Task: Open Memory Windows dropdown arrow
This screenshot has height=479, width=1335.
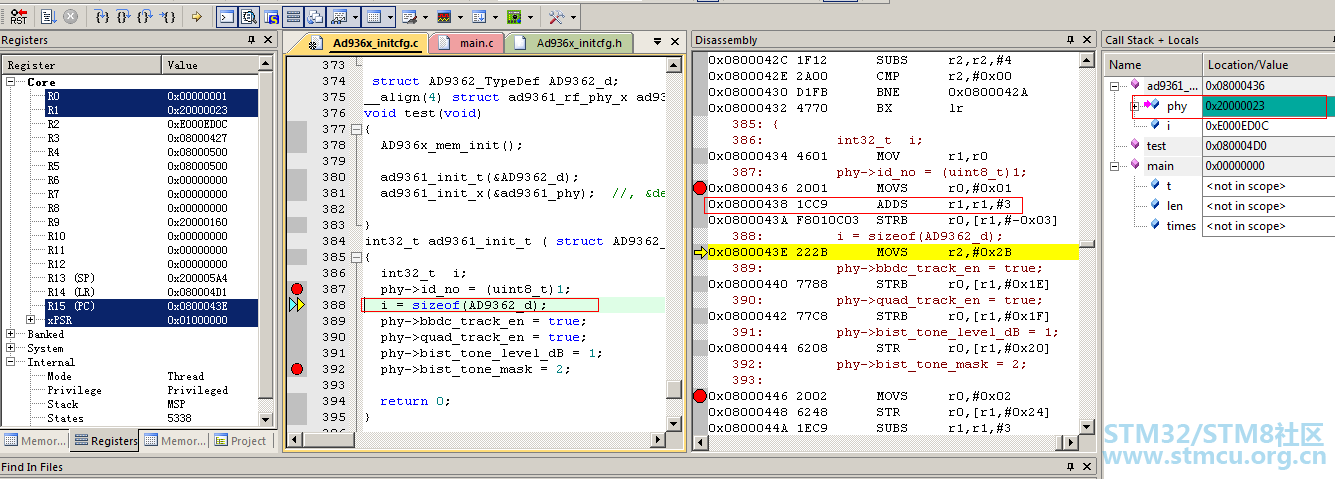Action: [x=390, y=17]
